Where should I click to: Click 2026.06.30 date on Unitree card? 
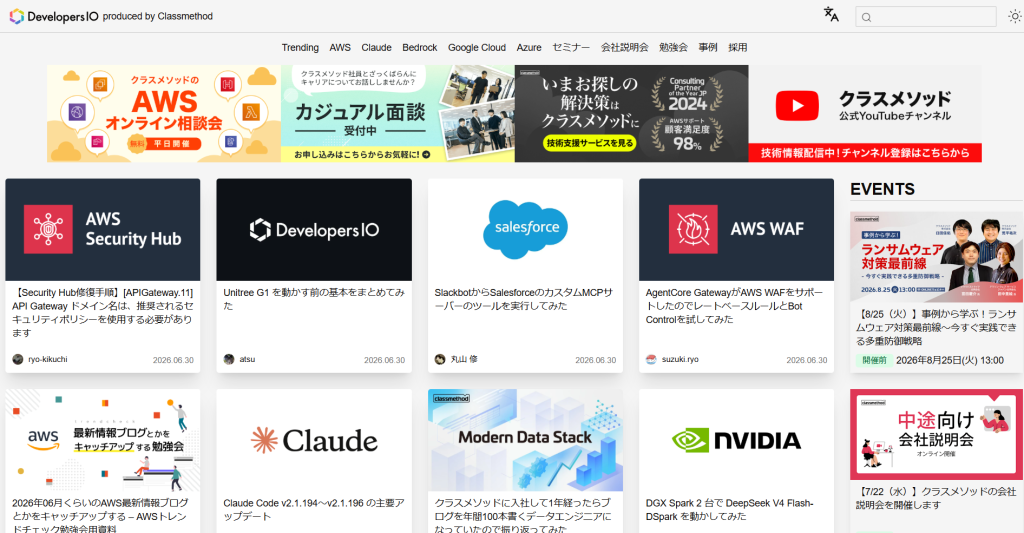[x=385, y=360]
